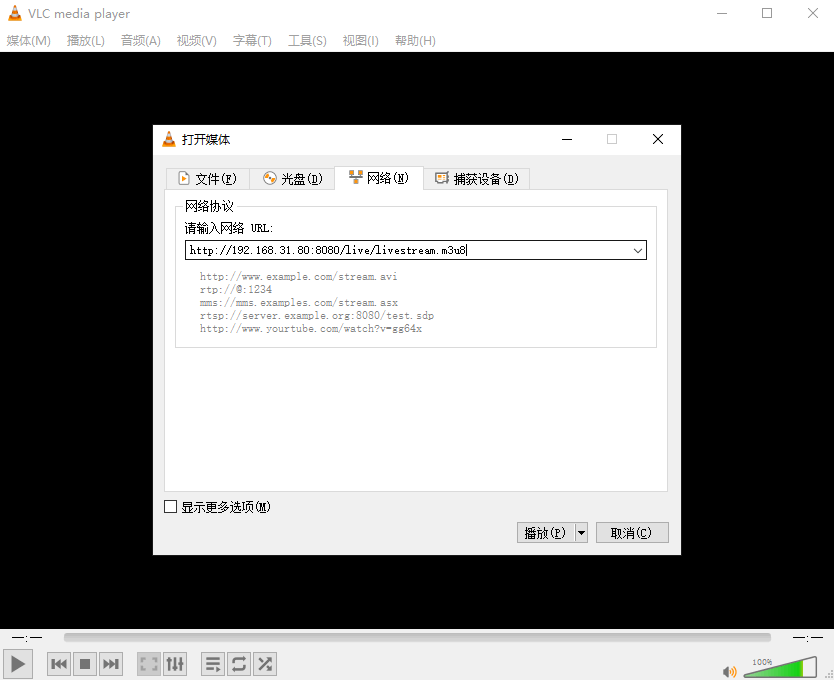Open the 视图(I) menu
Viewport: 834px width, 680px height.
coord(361,40)
